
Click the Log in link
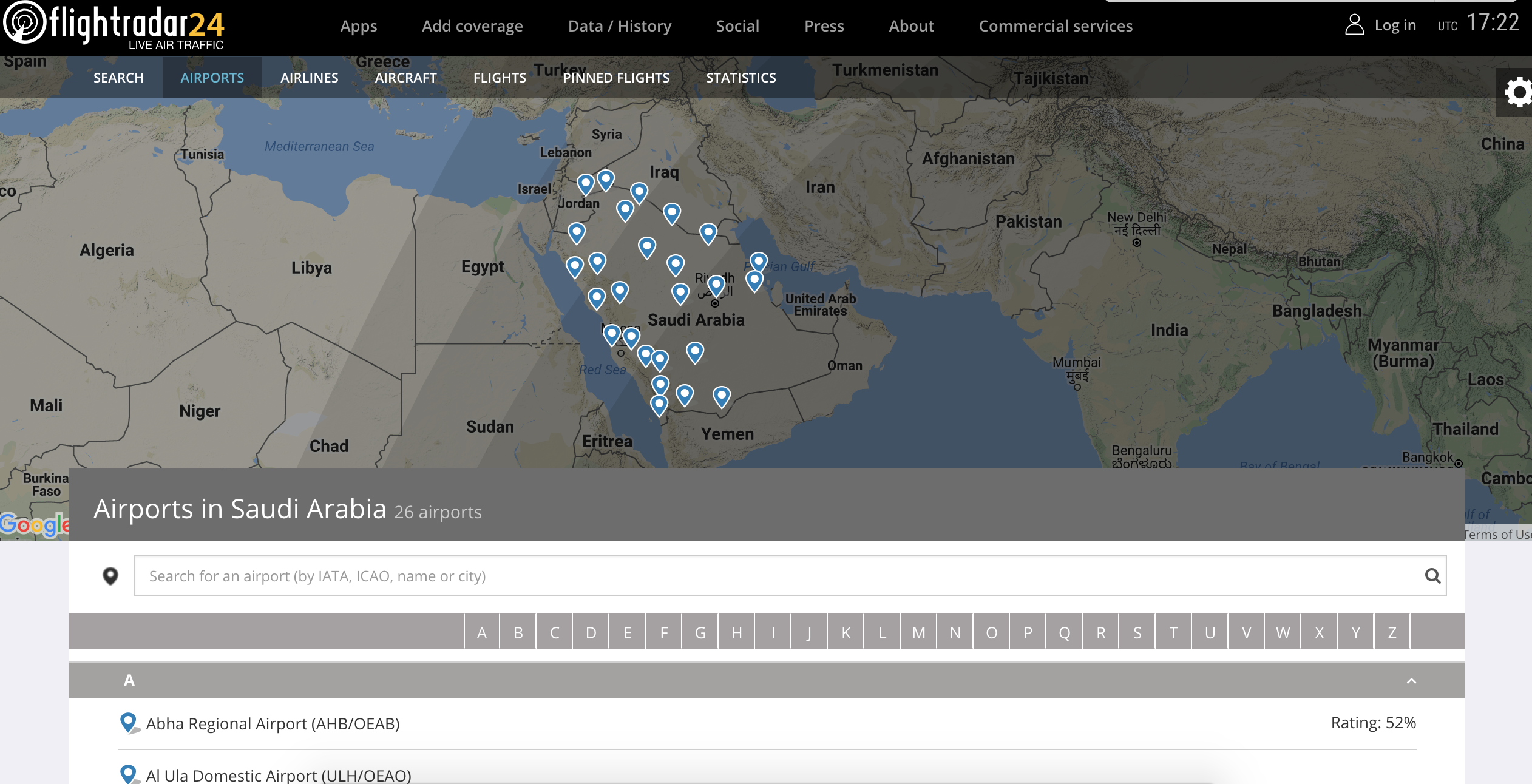(x=1395, y=25)
